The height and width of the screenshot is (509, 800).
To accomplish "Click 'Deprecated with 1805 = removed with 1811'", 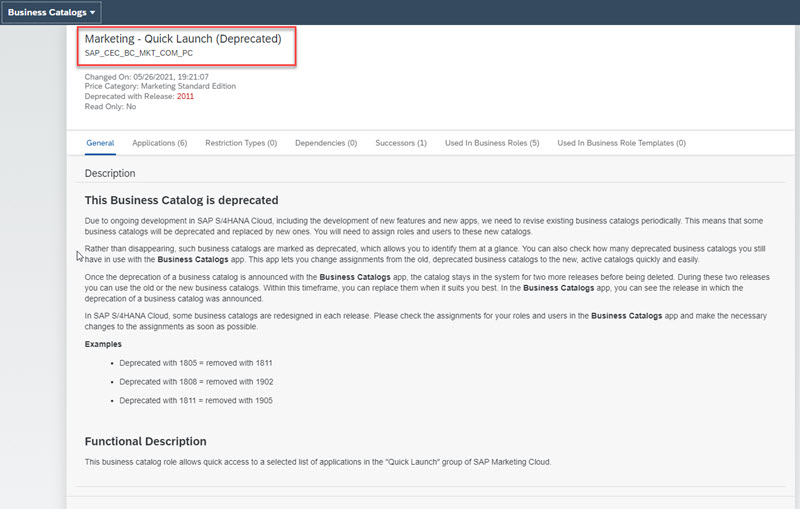I will pyautogui.click(x=196, y=363).
